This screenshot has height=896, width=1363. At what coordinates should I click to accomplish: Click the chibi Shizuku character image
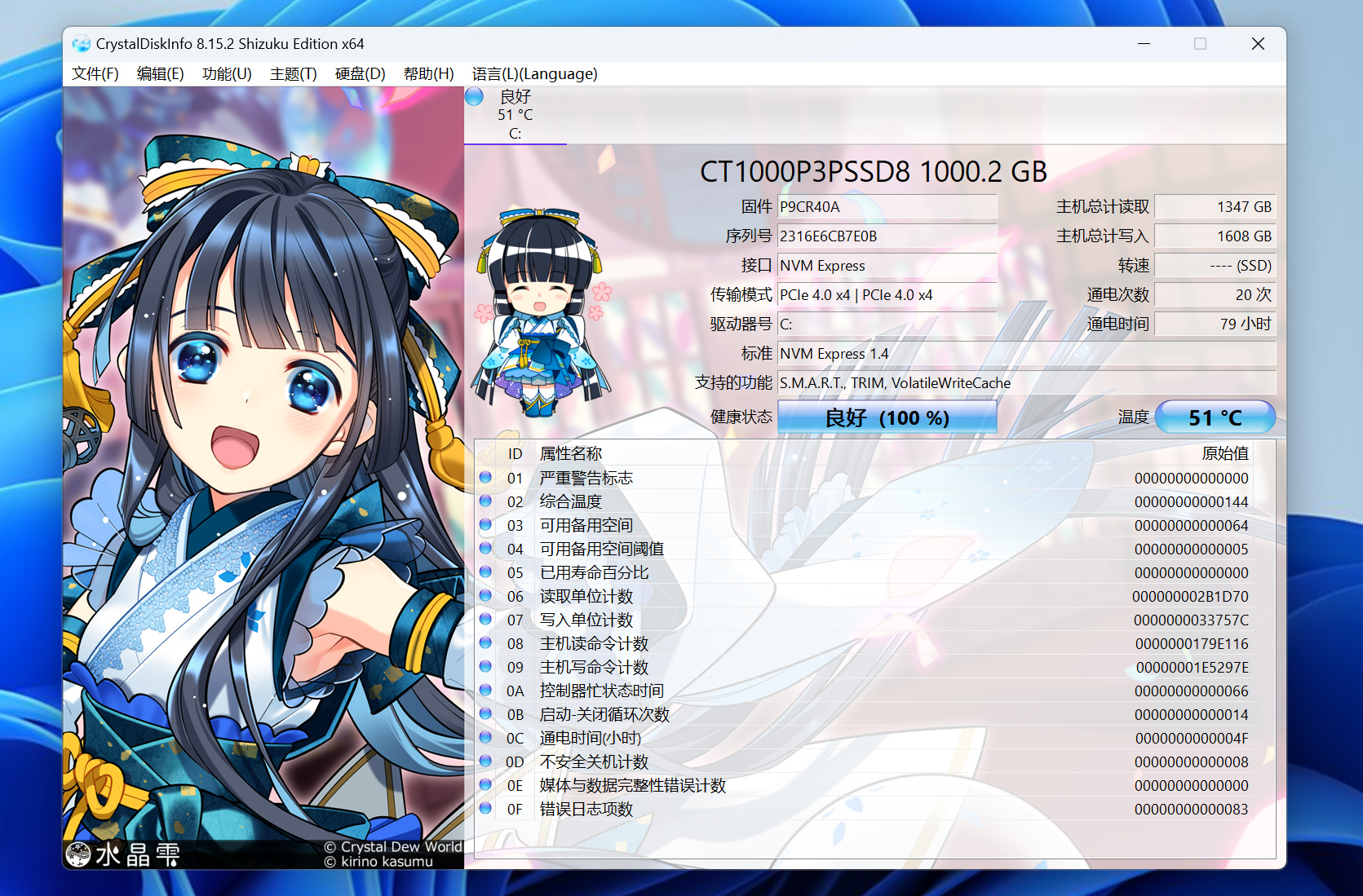[x=540, y=312]
